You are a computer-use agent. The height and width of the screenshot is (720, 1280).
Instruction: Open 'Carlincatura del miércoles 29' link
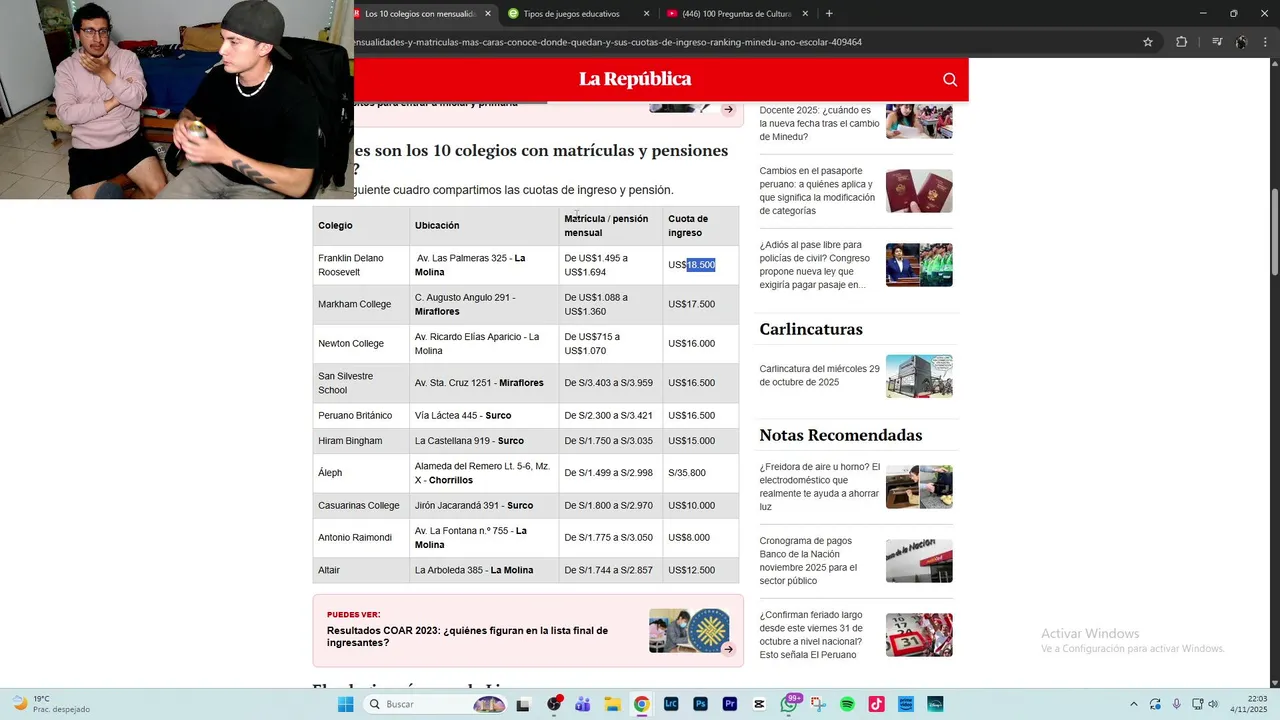819,375
